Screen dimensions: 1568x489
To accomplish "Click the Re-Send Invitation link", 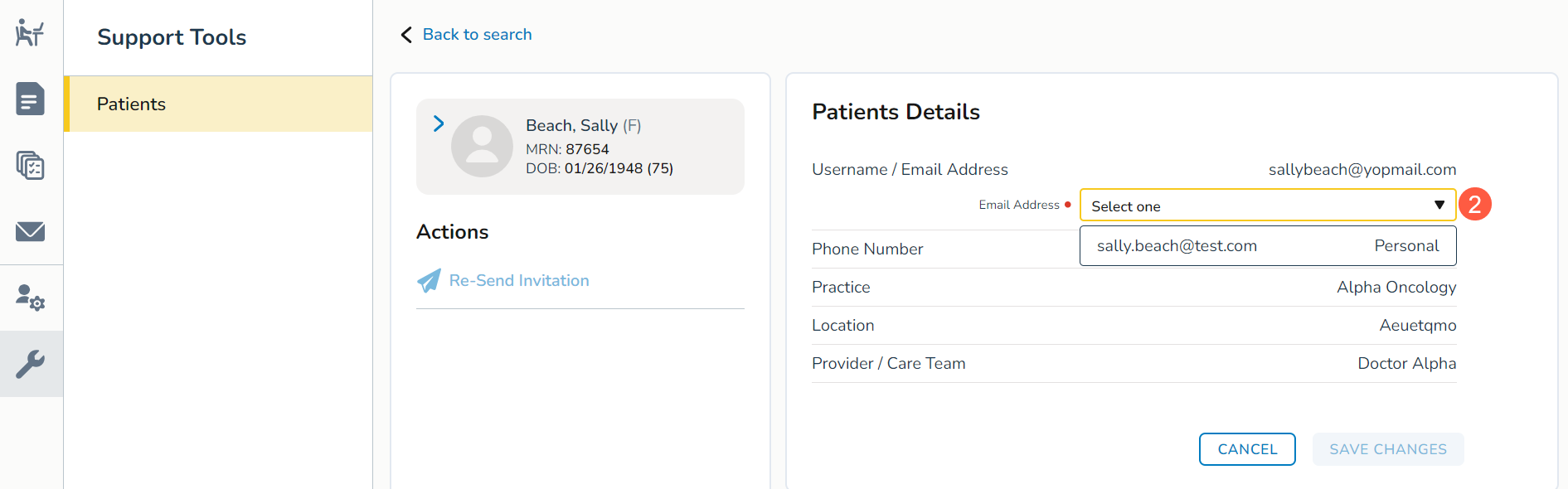I will [519, 281].
